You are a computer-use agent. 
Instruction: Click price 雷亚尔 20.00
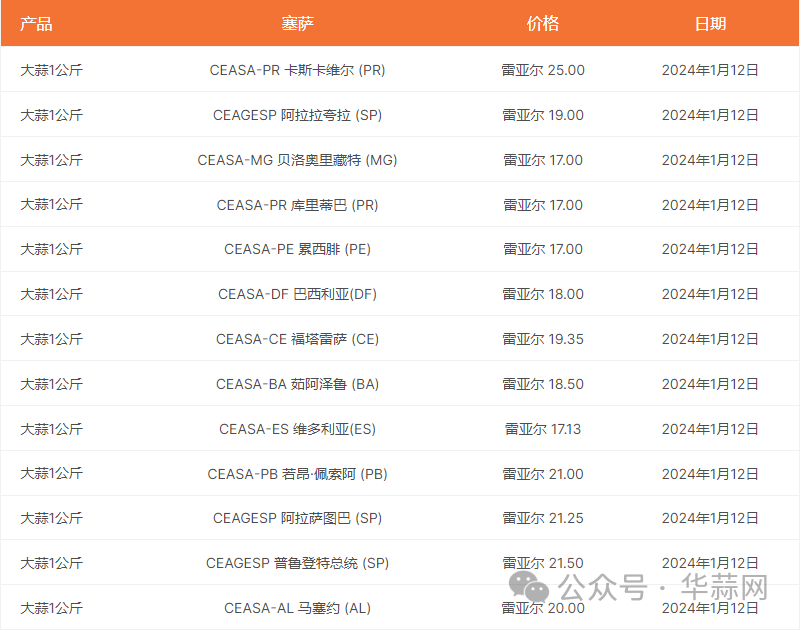(543, 608)
